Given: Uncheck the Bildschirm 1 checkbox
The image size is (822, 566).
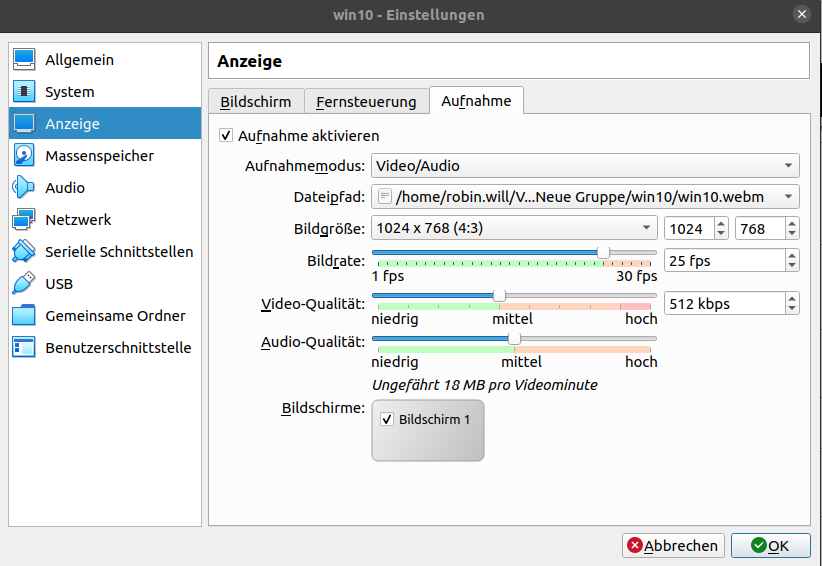Looking at the screenshot, I should tap(387, 420).
